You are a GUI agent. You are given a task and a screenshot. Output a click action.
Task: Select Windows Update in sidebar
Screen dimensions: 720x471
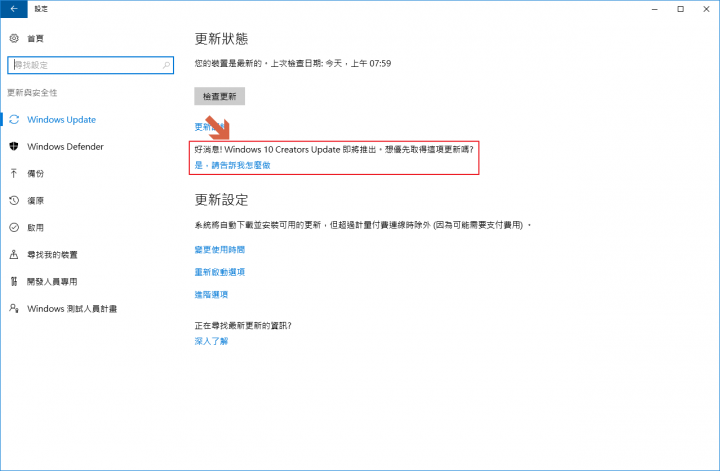(x=62, y=119)
